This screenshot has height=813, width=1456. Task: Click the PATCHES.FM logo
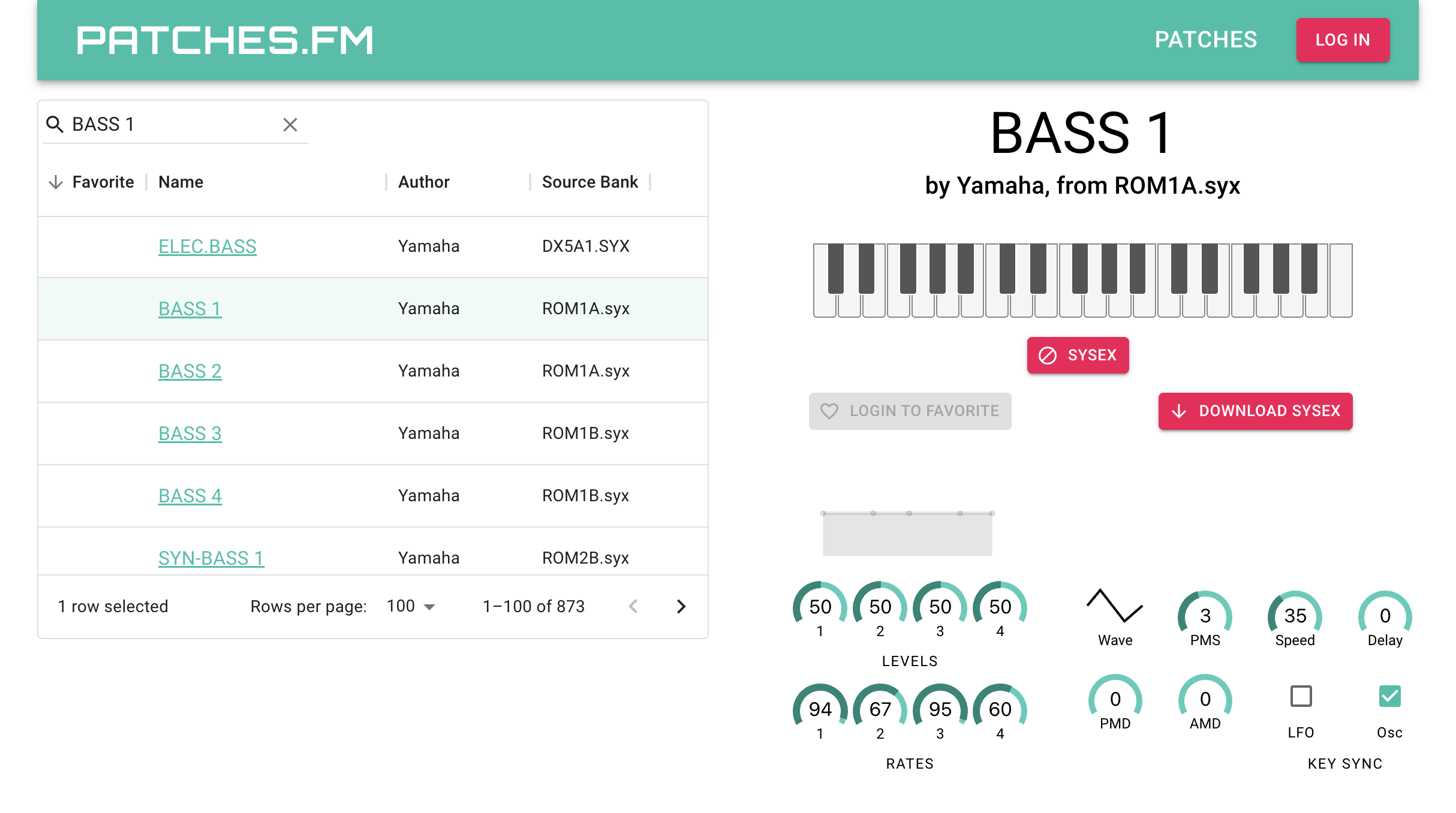[225, 40]
